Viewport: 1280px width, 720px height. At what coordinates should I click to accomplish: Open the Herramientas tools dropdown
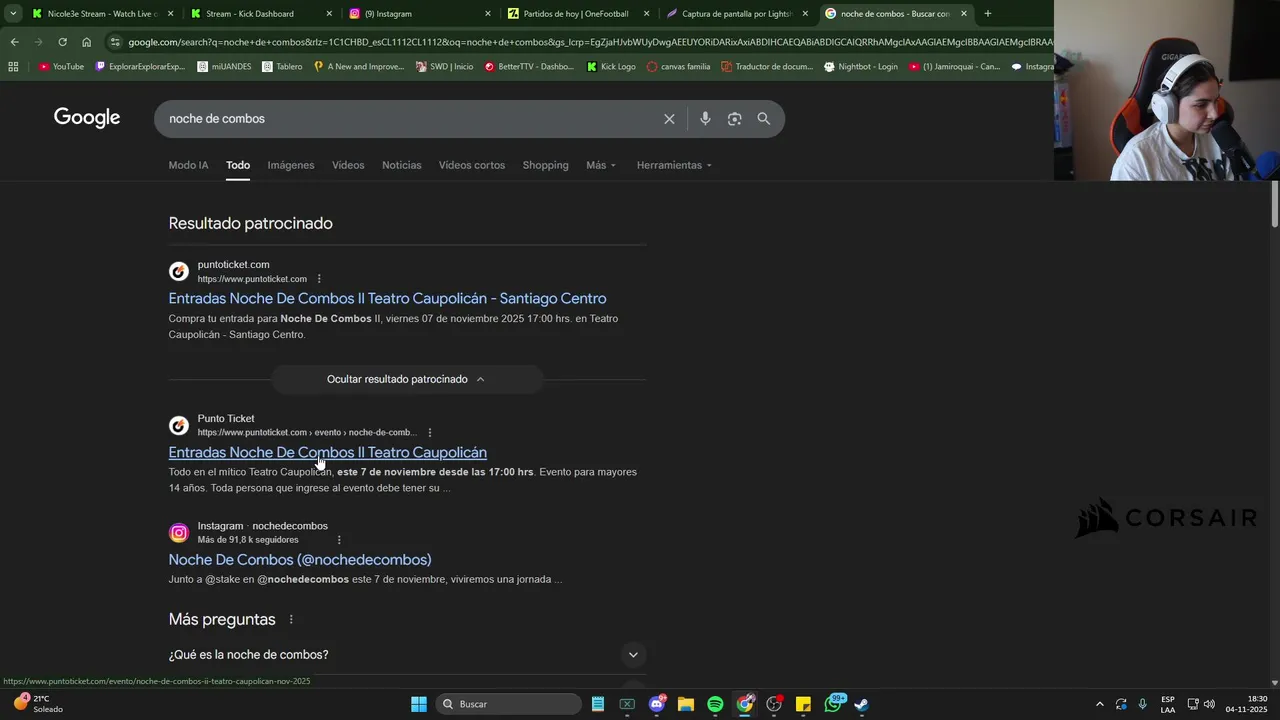[674, 165]
